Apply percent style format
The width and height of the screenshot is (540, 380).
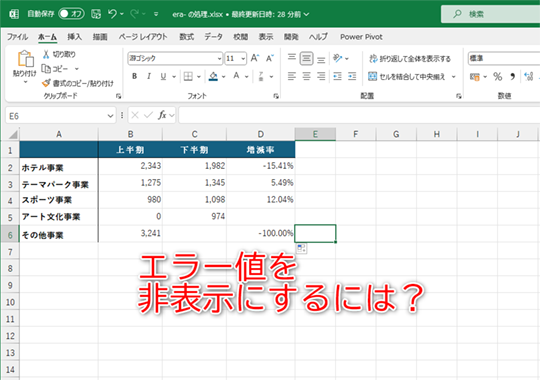tap(497, 76)
